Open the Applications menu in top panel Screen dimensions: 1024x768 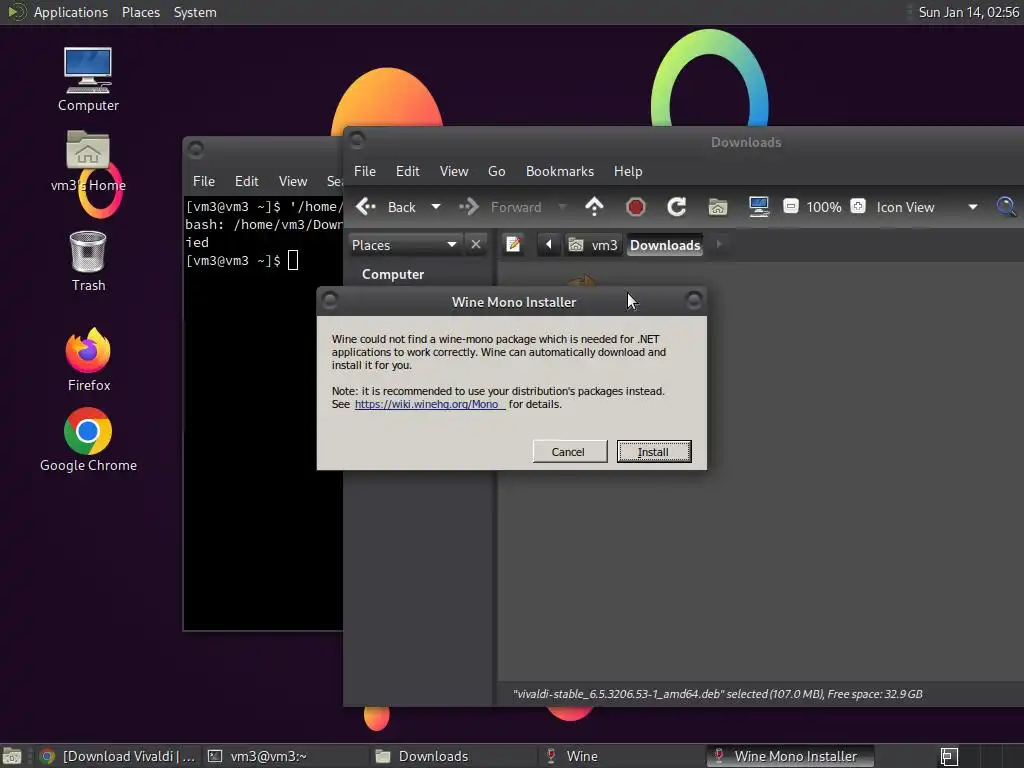(x=71, y=12)
